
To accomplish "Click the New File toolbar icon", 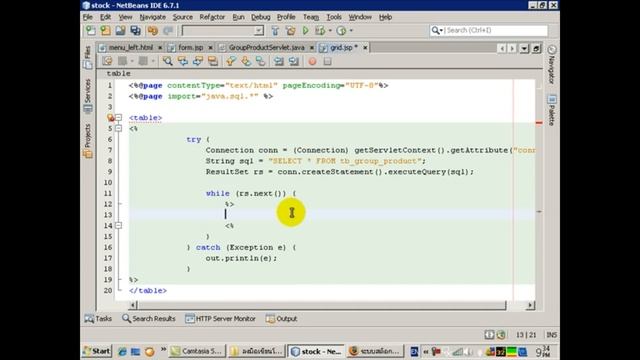I will click(90, 31).
